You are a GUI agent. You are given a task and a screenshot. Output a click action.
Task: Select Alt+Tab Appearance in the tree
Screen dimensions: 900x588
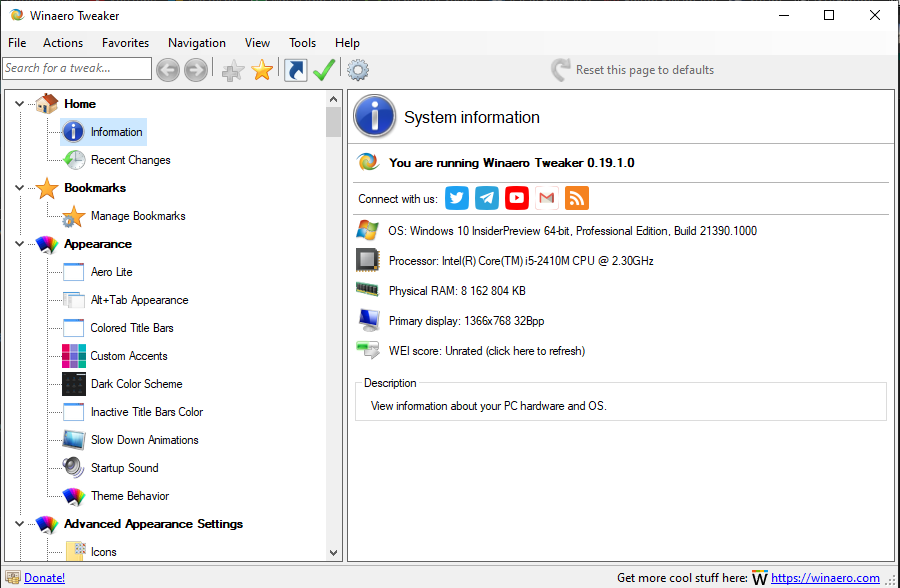click(139, 300)
